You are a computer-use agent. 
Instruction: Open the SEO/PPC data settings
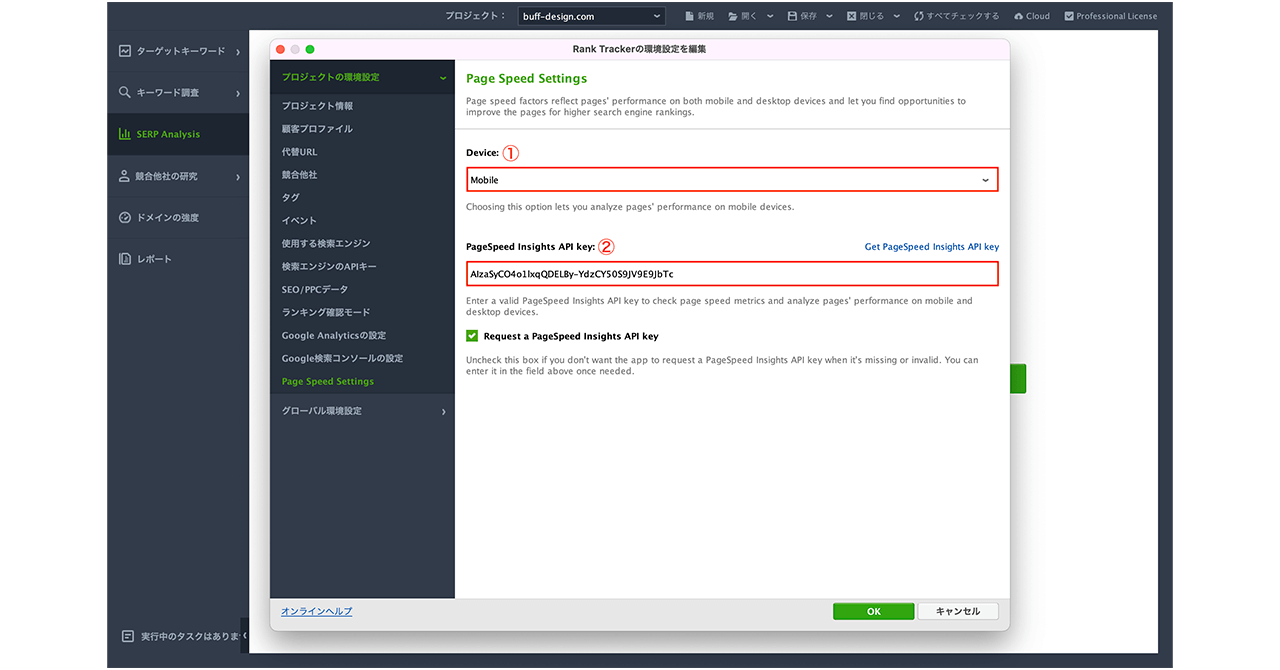[315, 289]
